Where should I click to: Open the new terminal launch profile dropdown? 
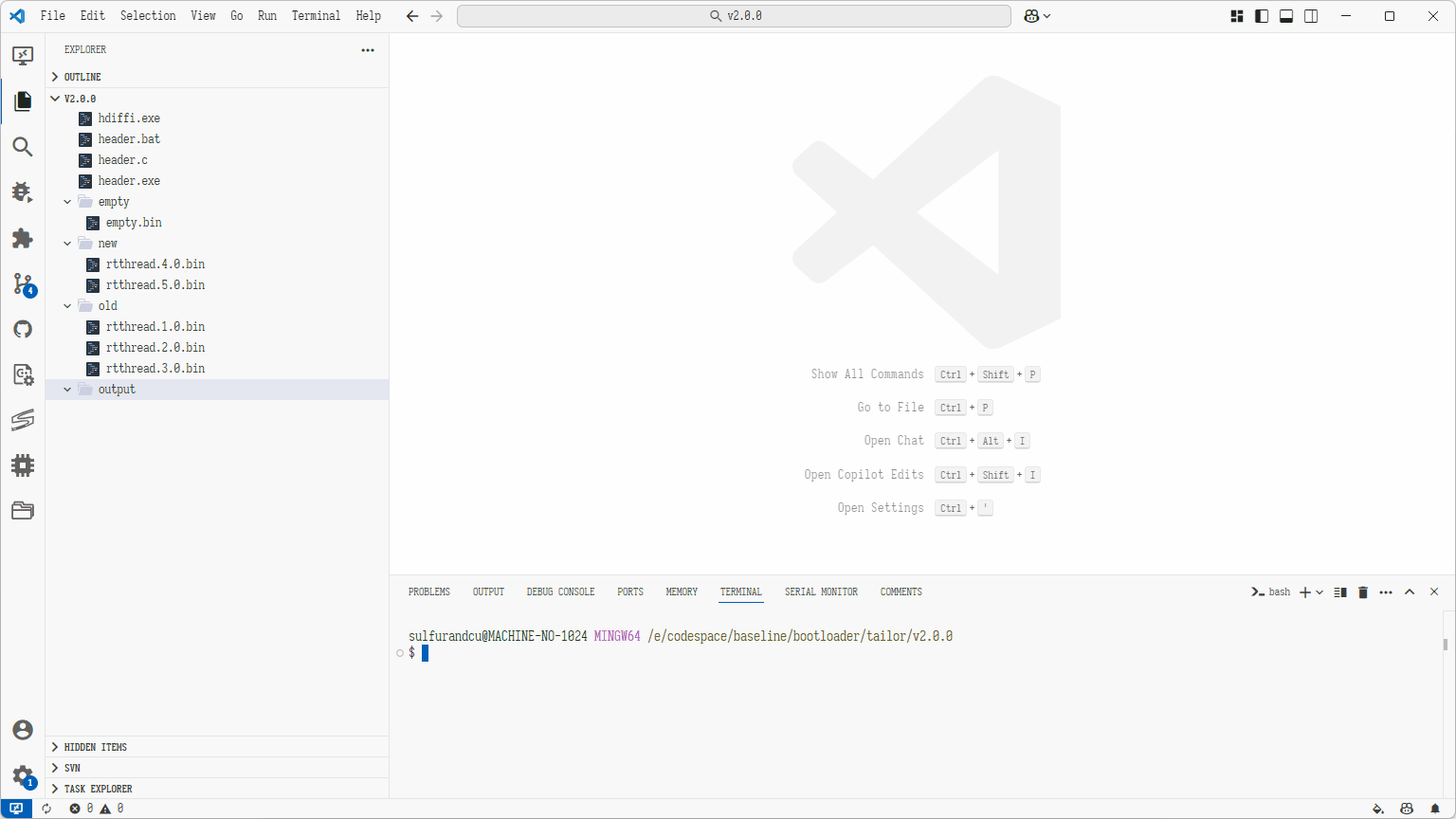tap(1319, 592)
